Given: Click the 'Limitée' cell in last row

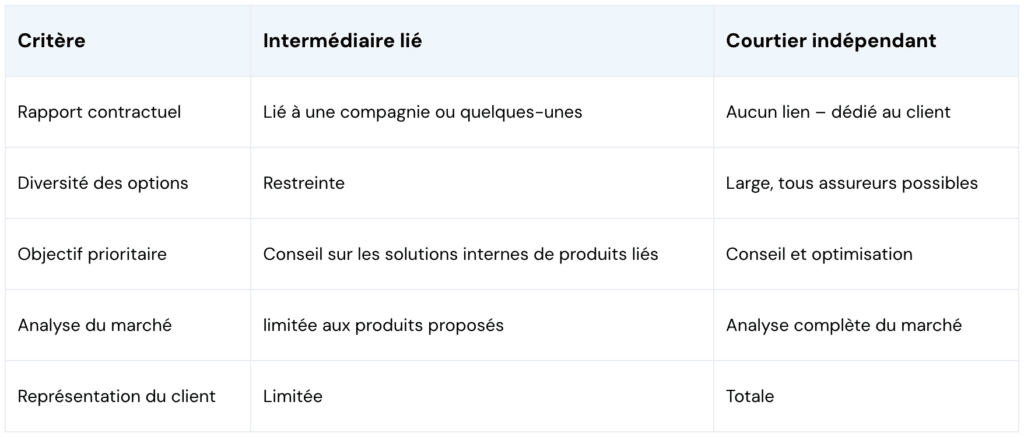Looking at the screenshot, I should 293,396.
